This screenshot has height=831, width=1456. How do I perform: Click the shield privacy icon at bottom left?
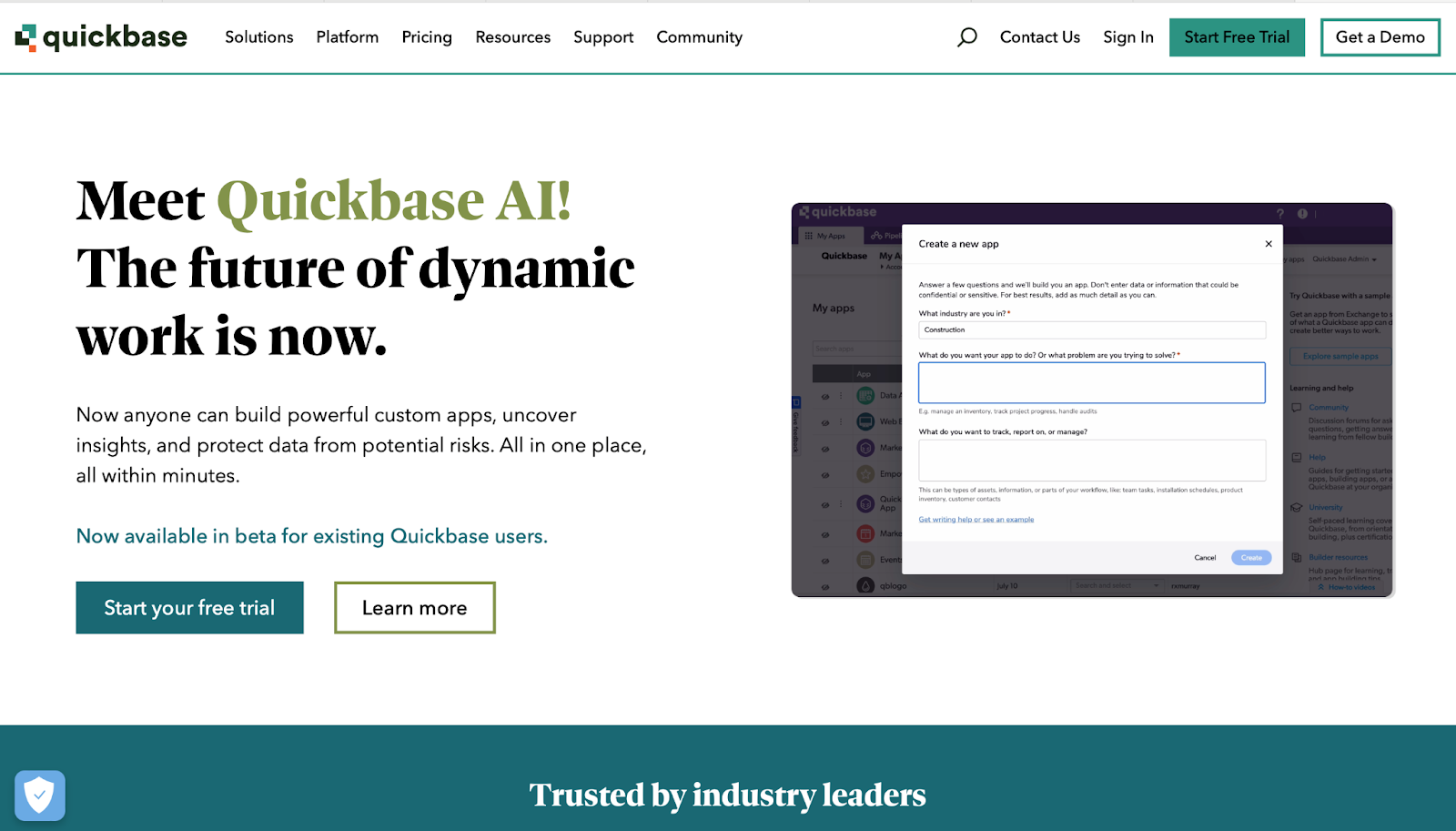tap(39, 795)
